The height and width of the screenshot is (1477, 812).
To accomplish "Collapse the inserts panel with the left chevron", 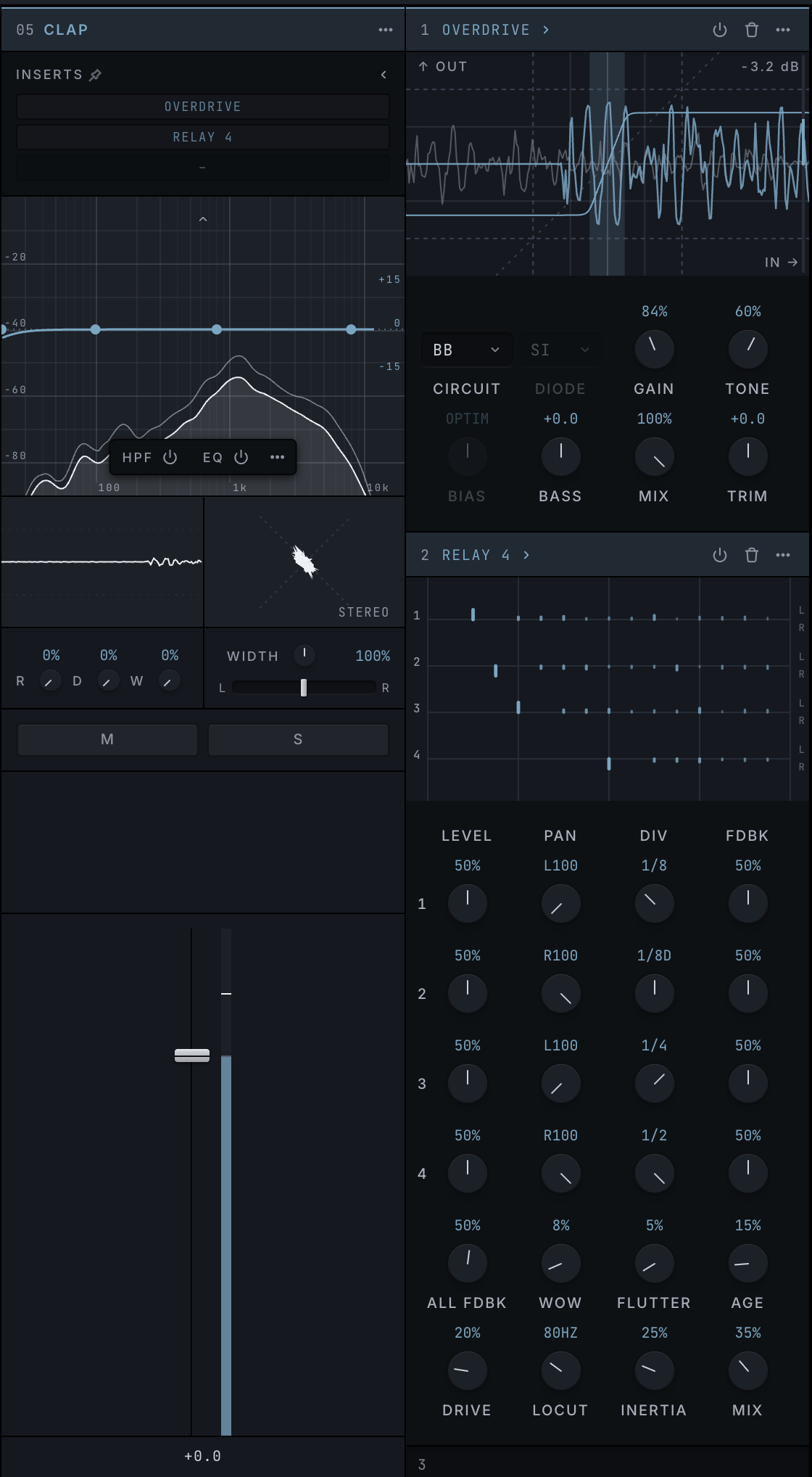I will pos(384,75).
